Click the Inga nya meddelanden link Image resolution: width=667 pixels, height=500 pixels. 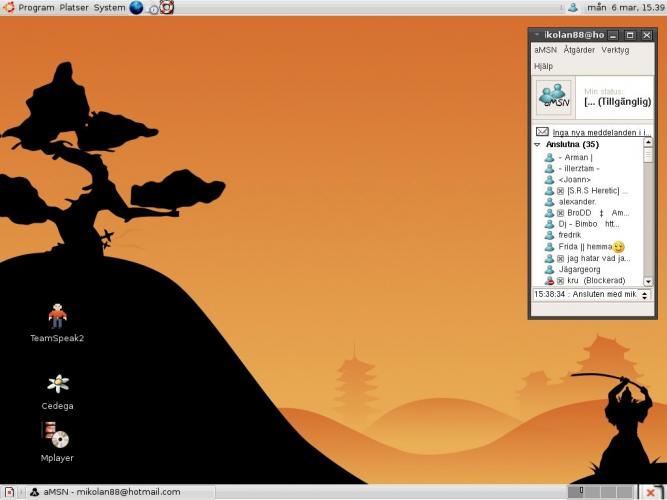[x=601, y=132]
